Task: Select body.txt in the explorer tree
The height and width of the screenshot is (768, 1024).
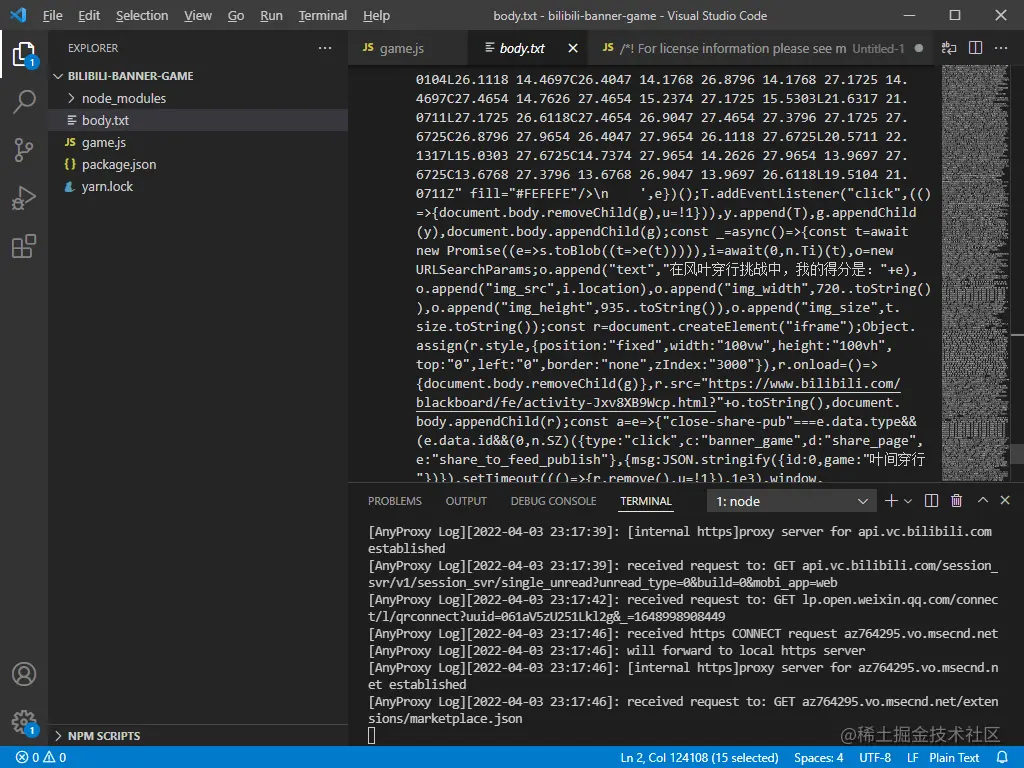Action: pyautogui.click(x=199, y=120)
